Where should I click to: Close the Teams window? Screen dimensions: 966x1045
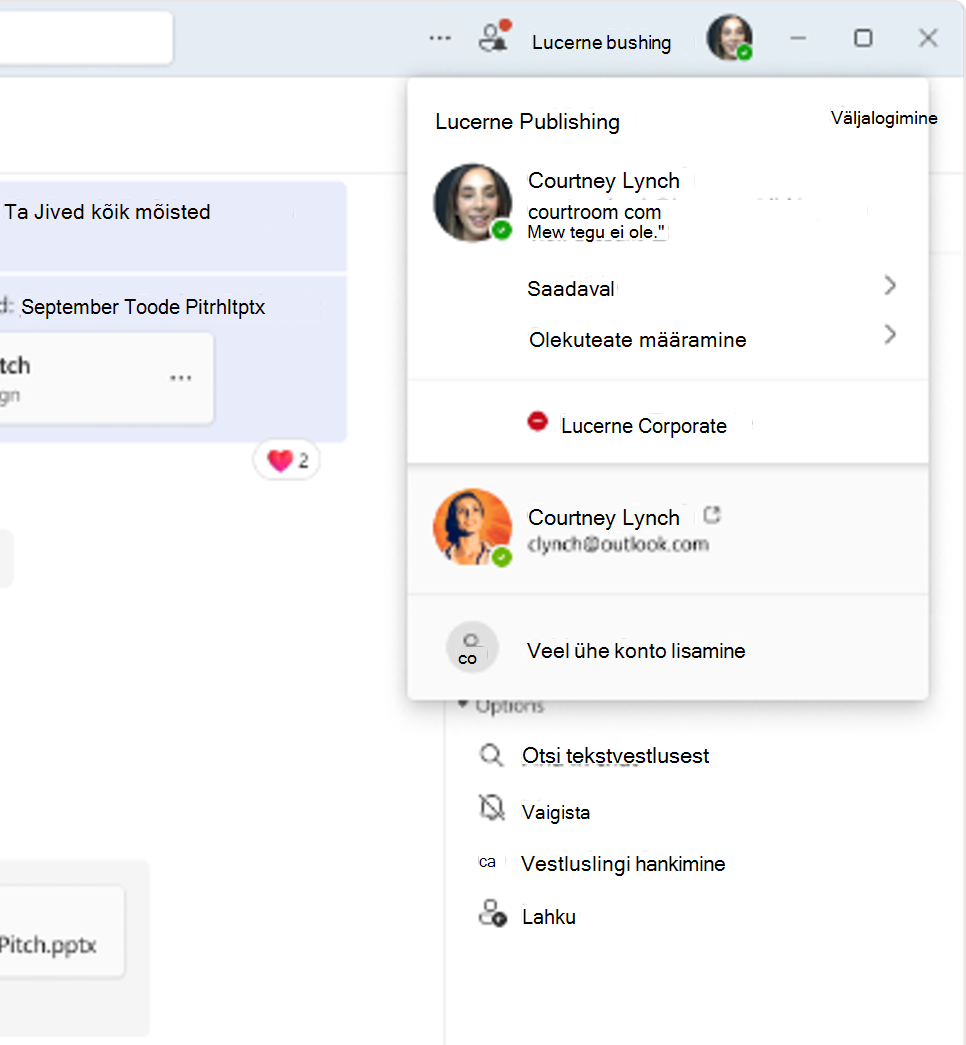928,38
